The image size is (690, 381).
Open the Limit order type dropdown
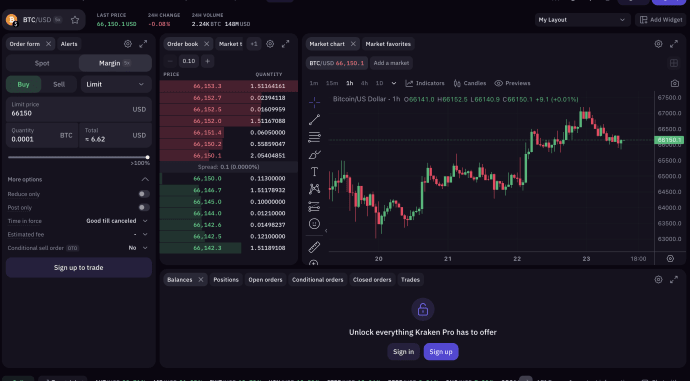pyautogui.click(x=116, y=84)
